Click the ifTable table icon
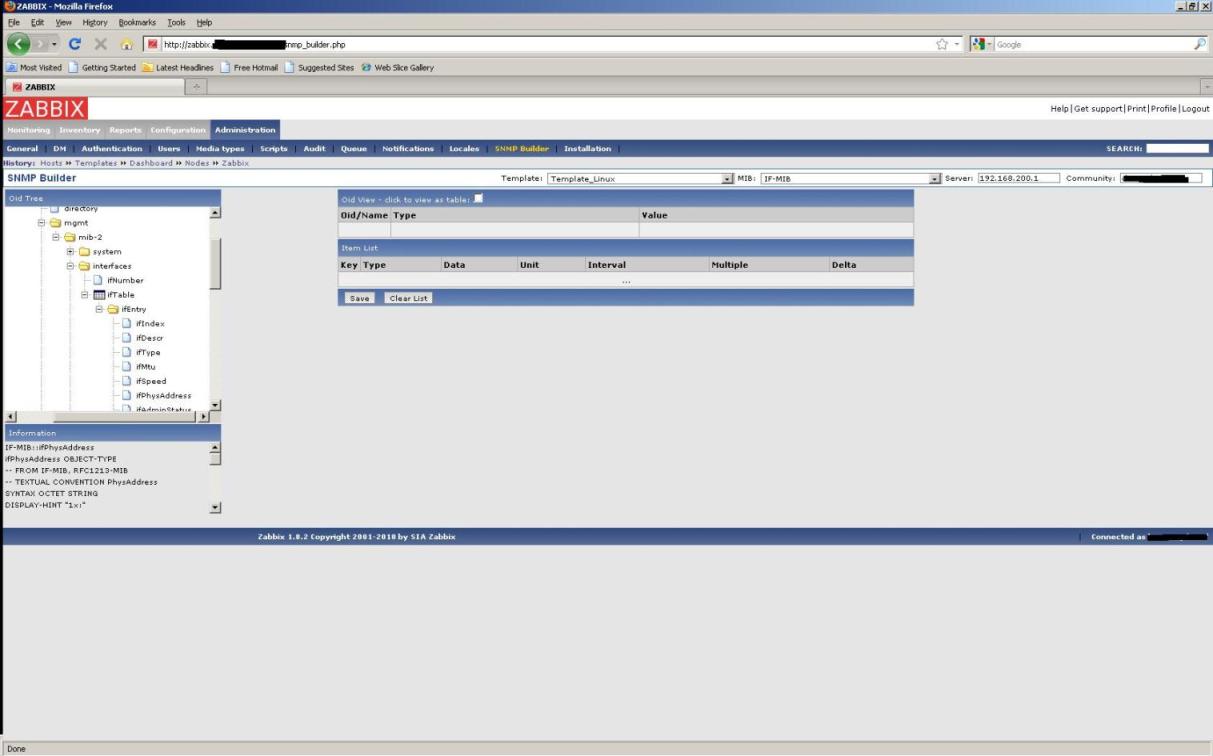 point(99,295)
